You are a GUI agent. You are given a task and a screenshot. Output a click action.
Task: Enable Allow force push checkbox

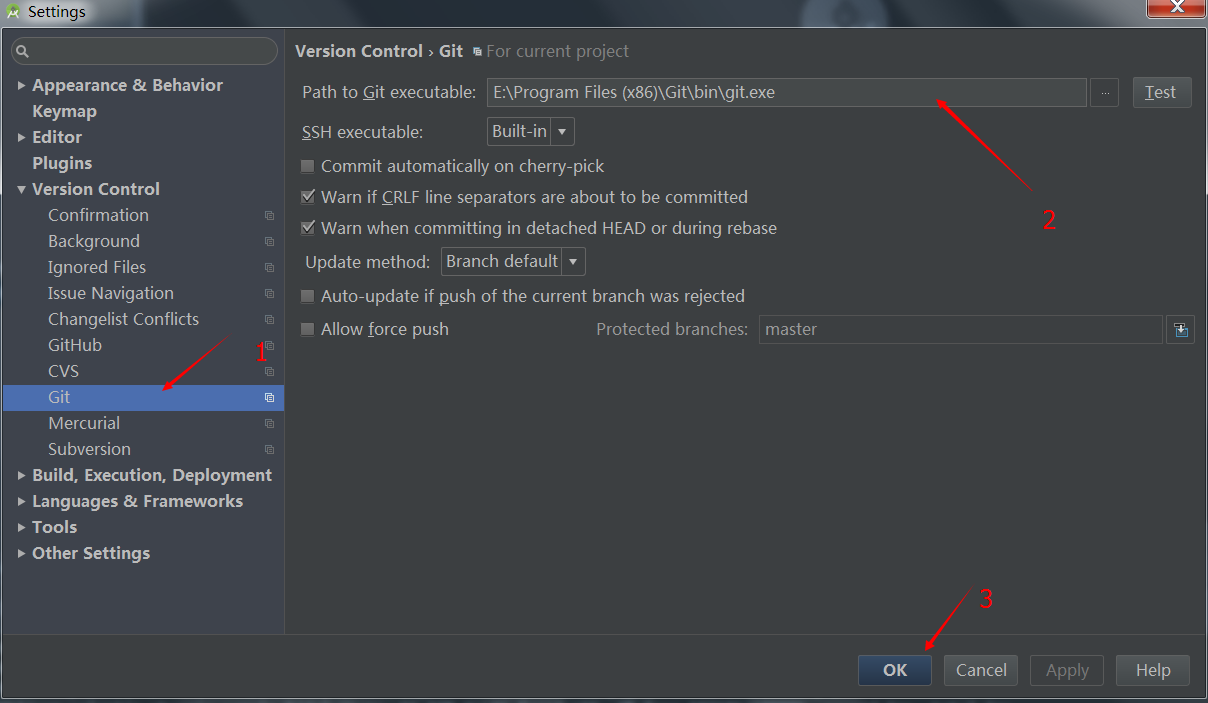point(308,329)
